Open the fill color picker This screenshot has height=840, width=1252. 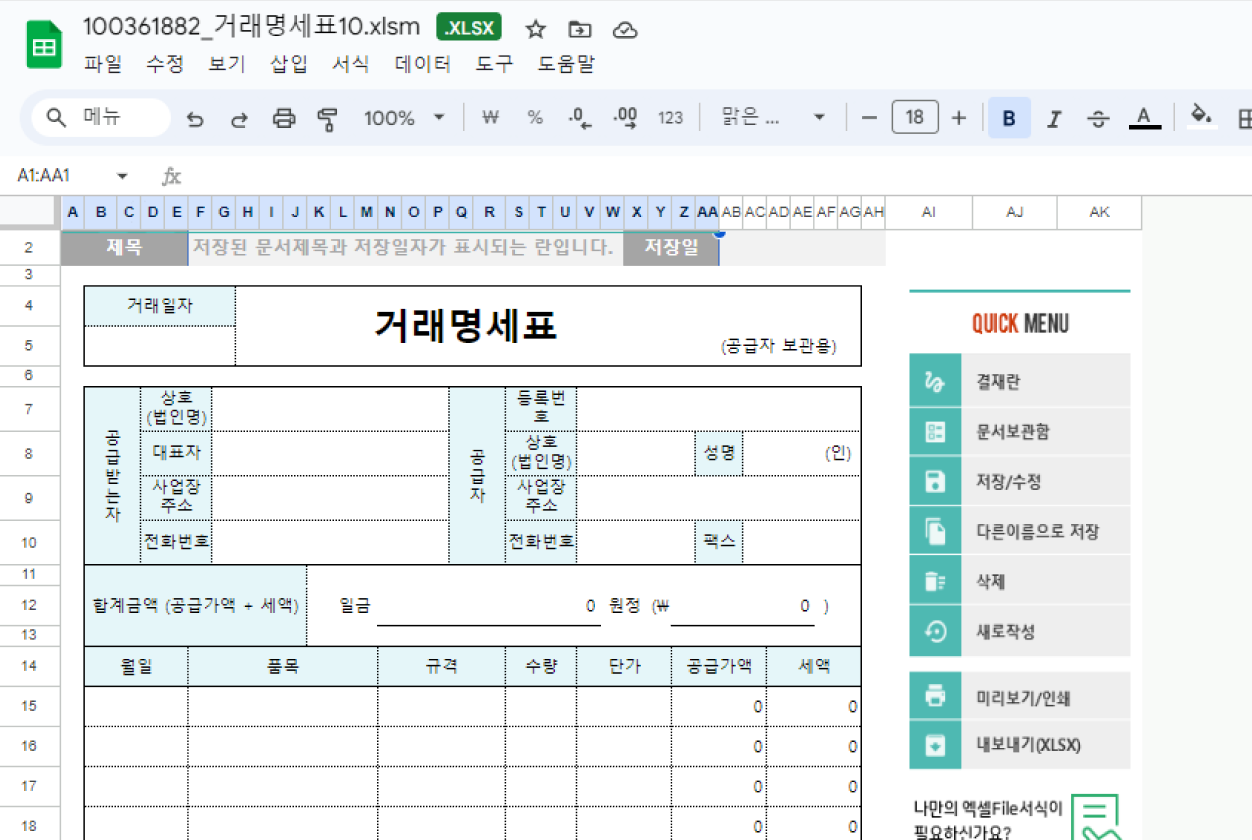[1201, 116]
